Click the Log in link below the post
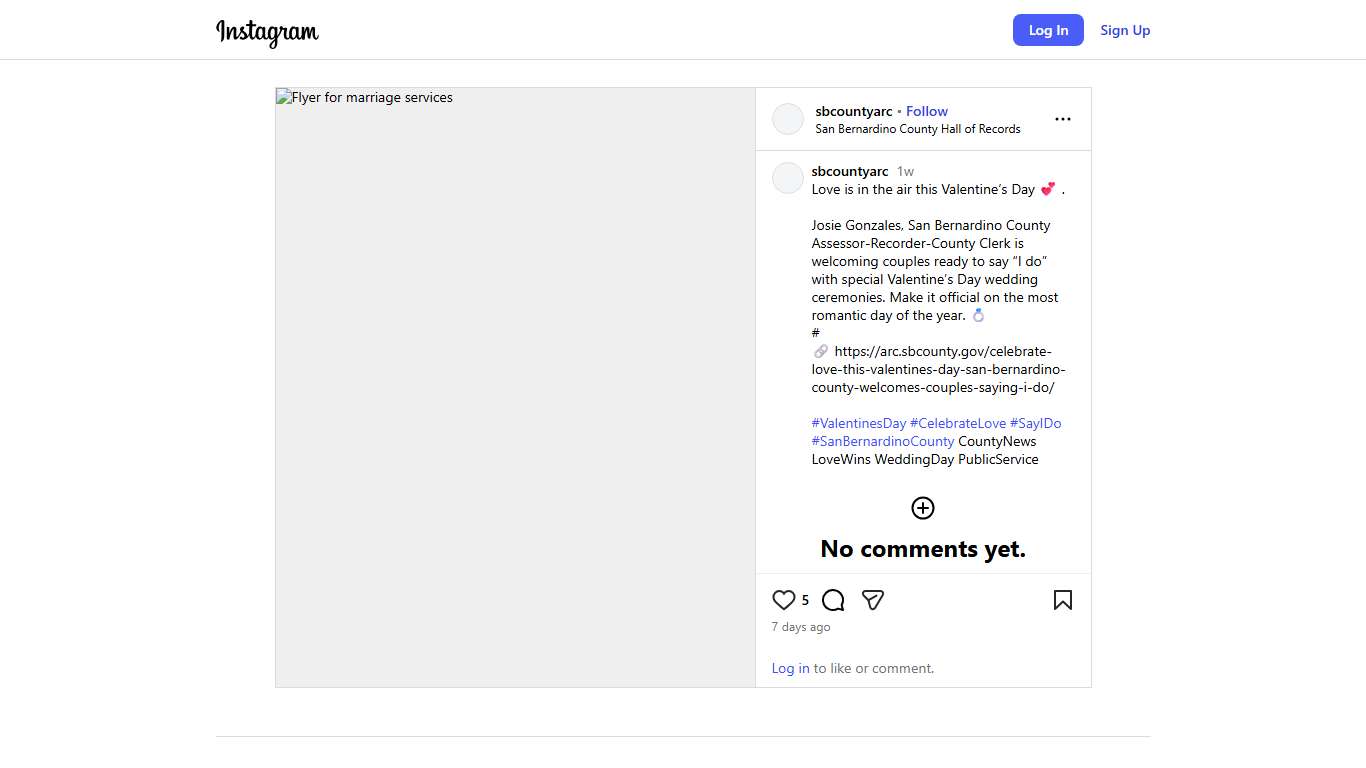Viewport: 1366px width, 768px height. point(790,668)
